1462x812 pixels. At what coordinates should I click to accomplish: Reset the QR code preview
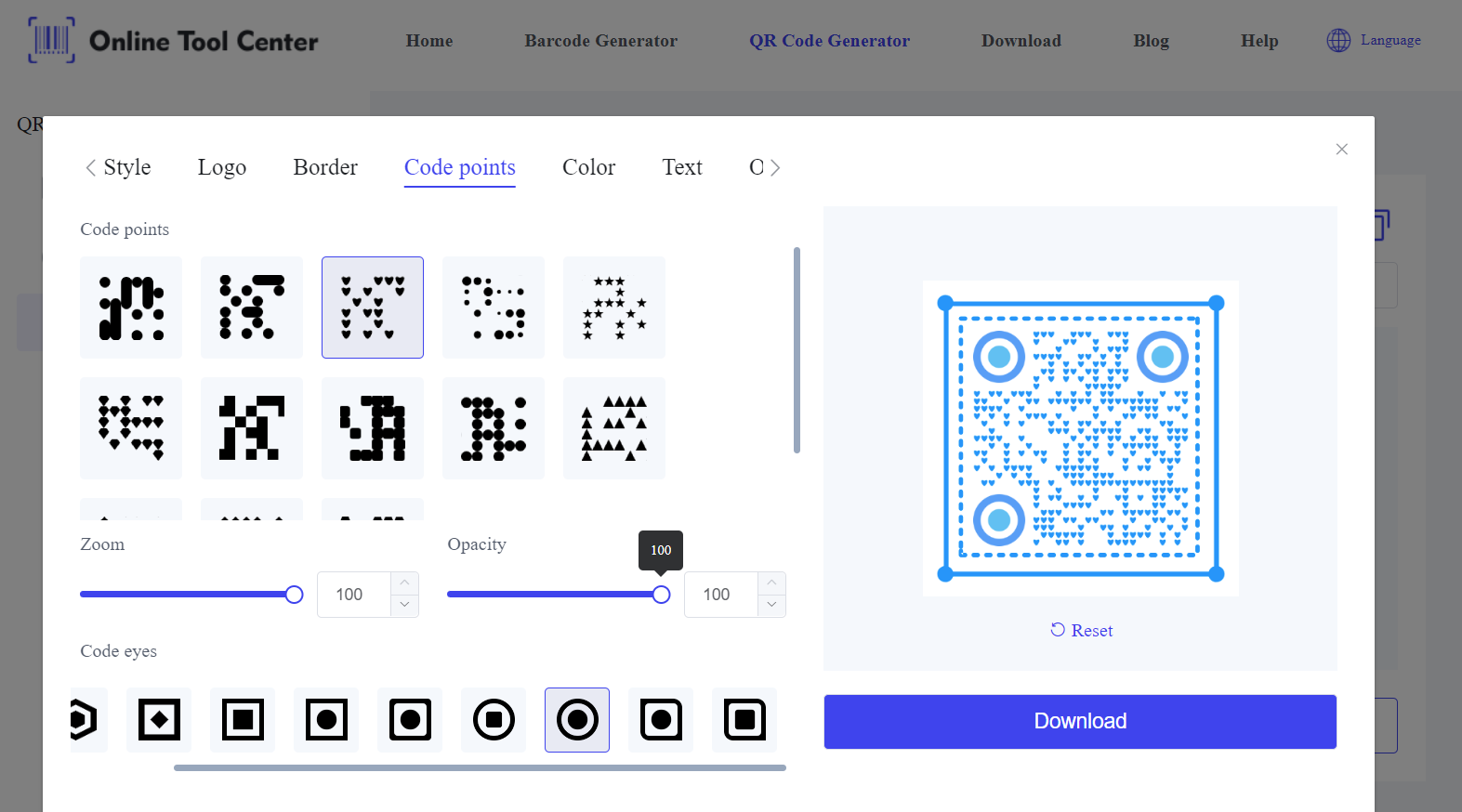click(1082, 630)
